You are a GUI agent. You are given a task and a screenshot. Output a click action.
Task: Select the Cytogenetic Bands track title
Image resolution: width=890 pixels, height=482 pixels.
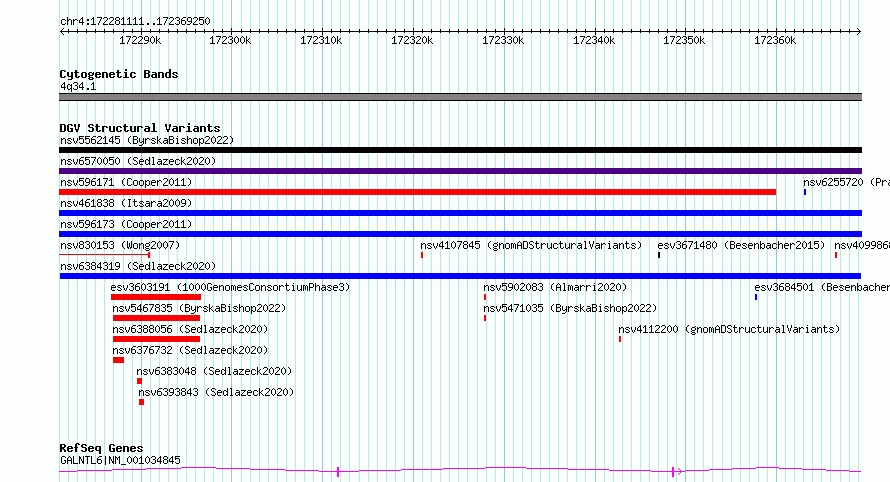point(119,74)
